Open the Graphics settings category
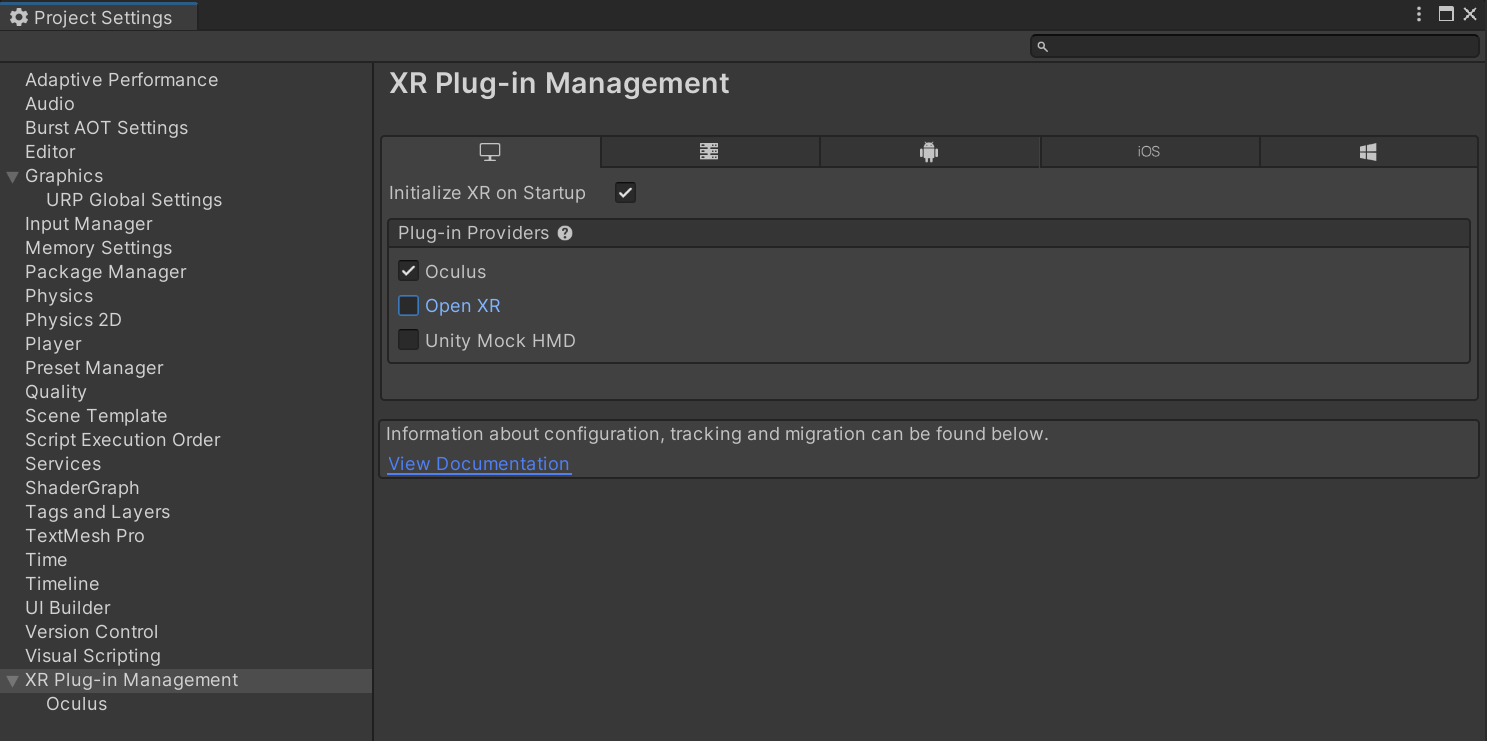Image resolution: width=1487 pixels, height=741 pixels. coord(64,176)
